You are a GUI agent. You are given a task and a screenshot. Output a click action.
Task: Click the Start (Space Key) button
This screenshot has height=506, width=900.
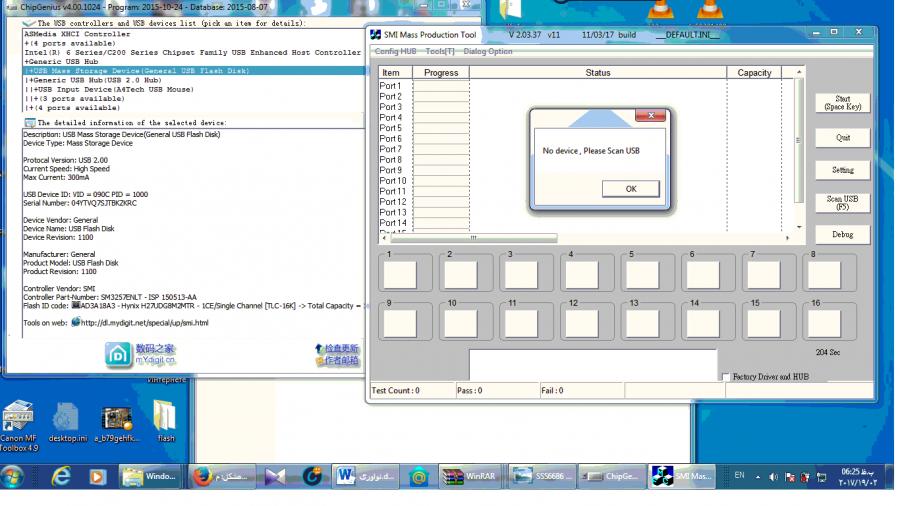[x=842, y=103]
